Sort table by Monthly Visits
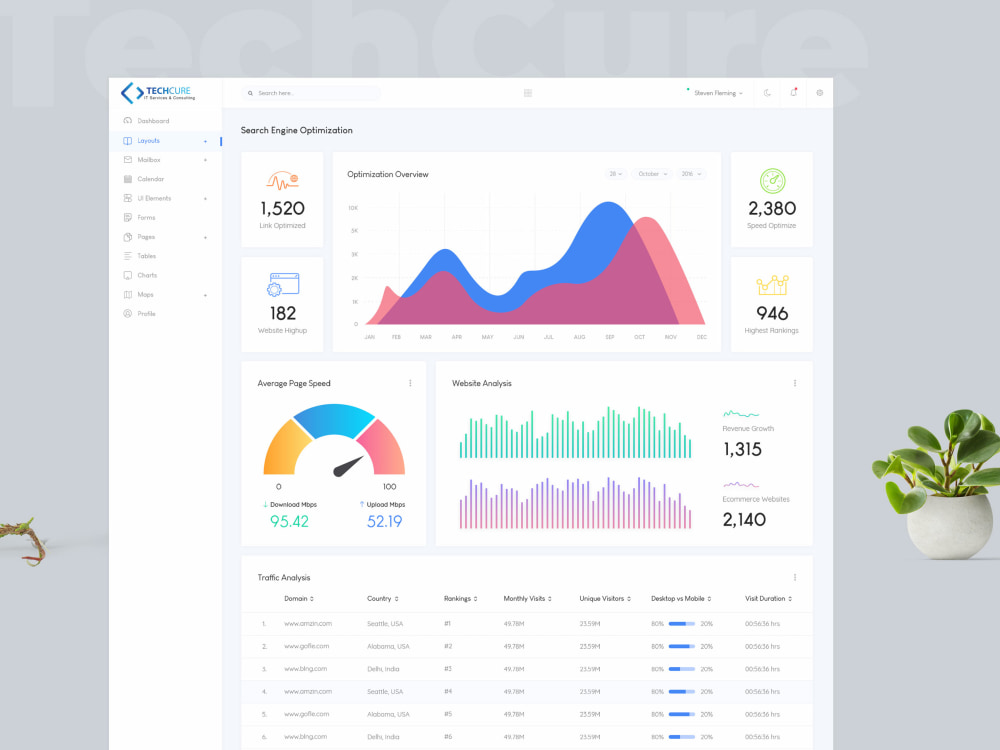Screen dimensions: 1000x750 (x=527, y=598)
